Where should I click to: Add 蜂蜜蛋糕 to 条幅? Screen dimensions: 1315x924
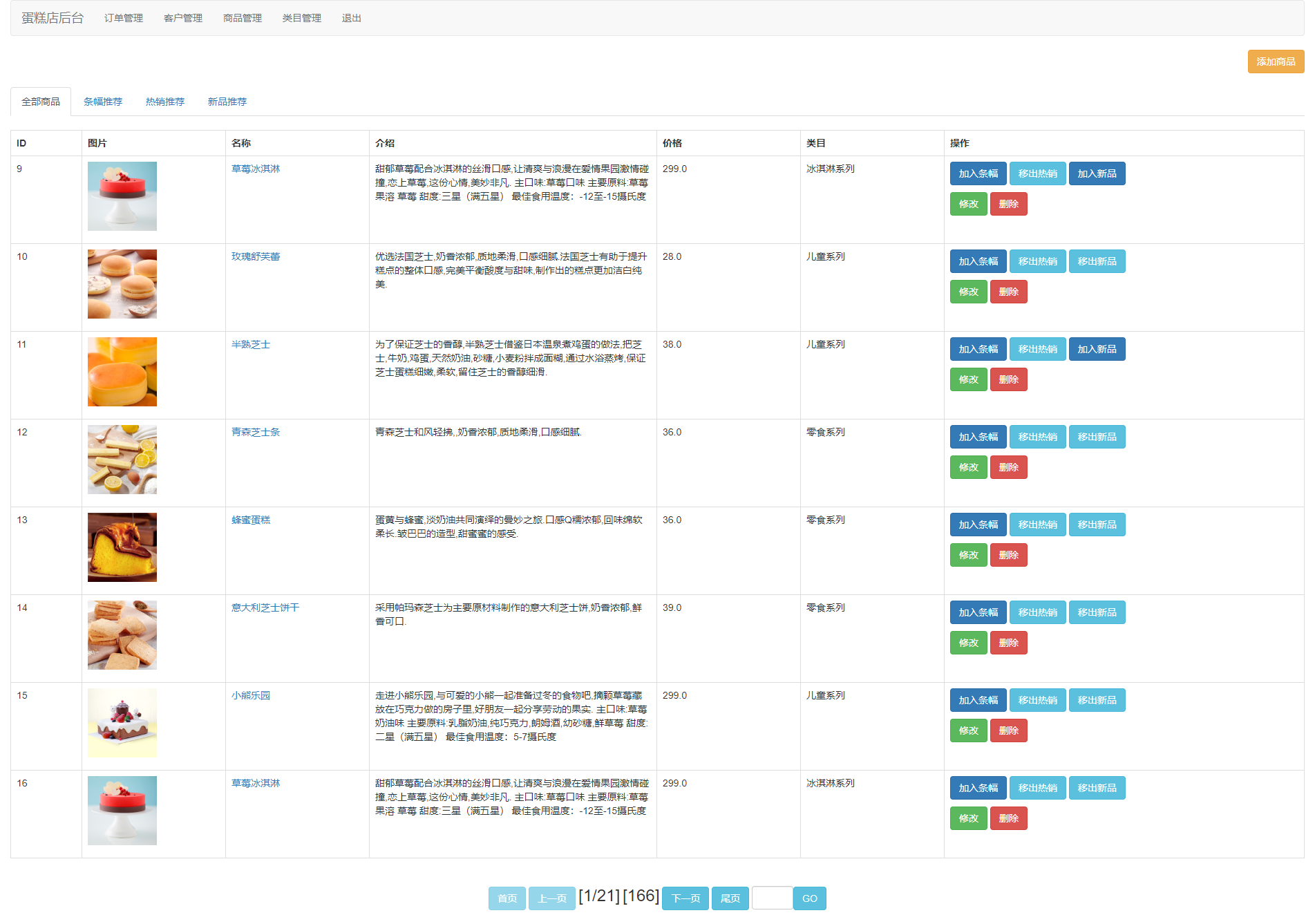(x=978, y=525)
